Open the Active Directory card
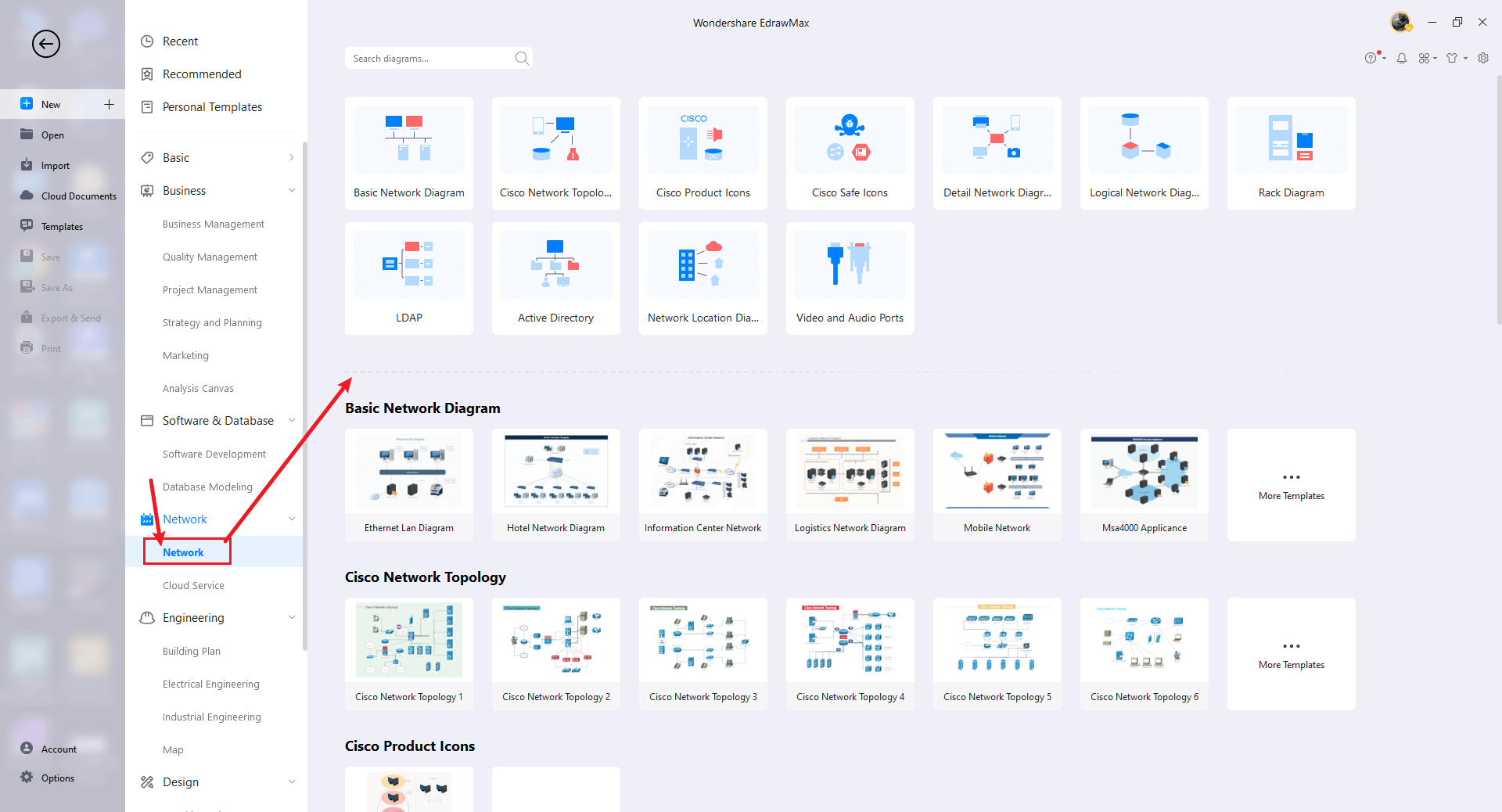This screenshot has width=1502, height=812. pyautogui.click(x=556, y=278)
